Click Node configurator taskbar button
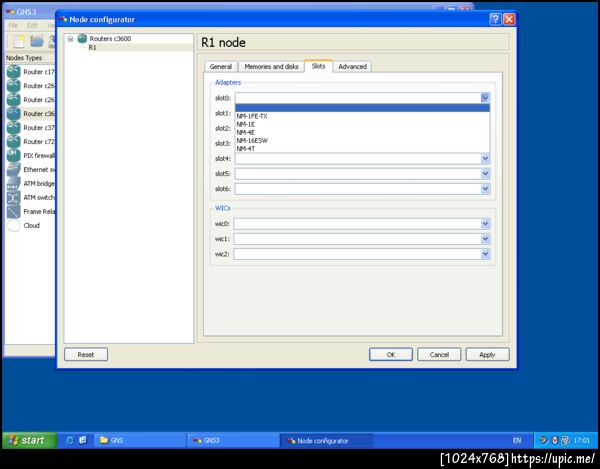The width and height of the screenshot is (600, 469). click(326, 440)
